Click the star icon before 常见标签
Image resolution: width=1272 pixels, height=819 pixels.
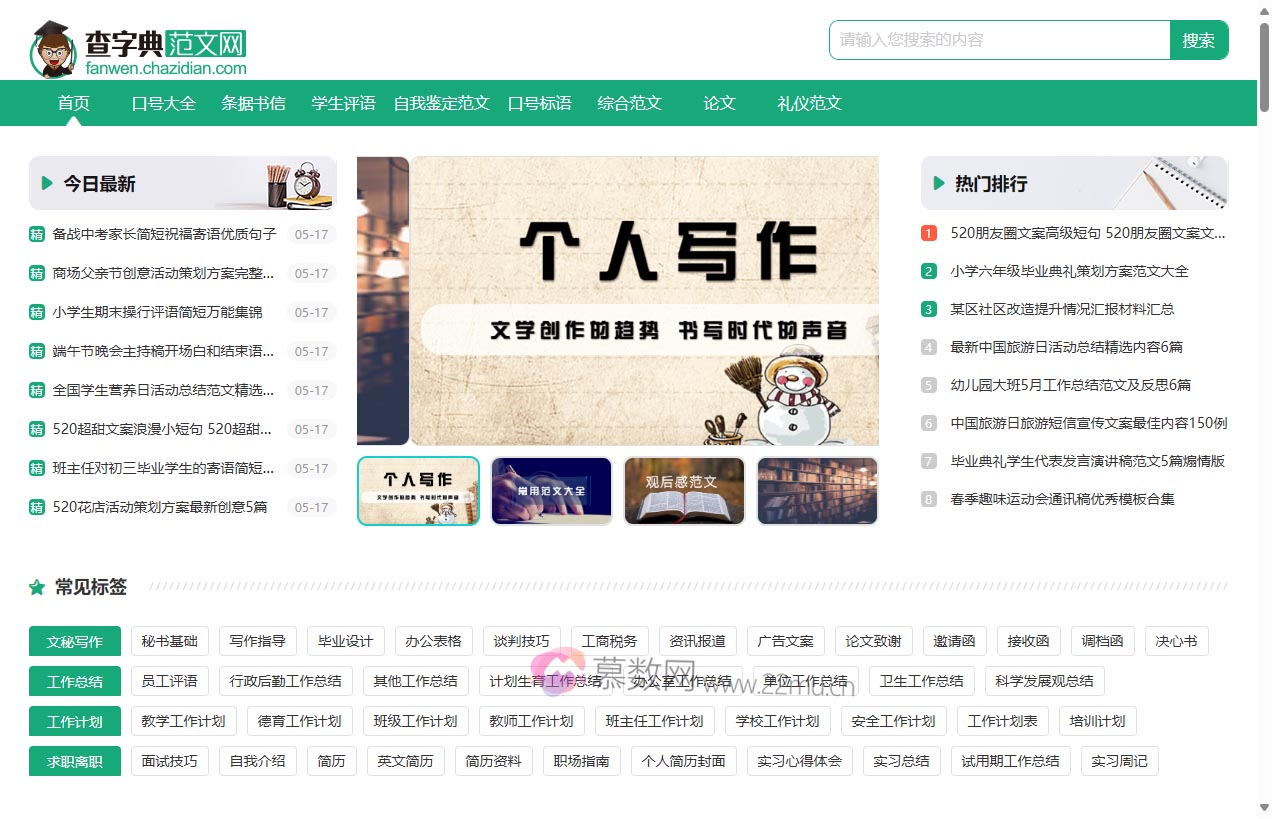point(37,587)
